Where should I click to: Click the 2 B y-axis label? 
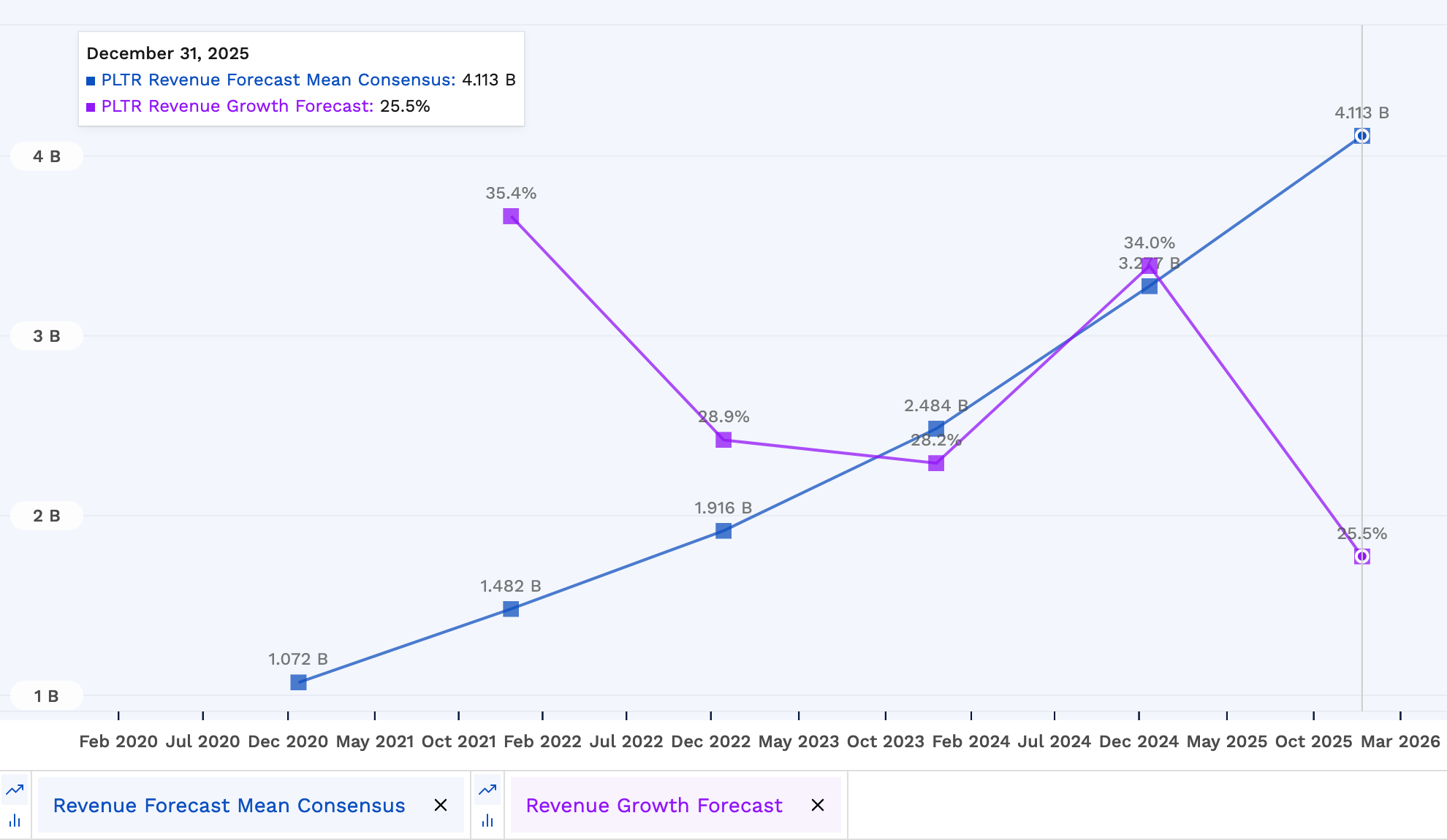point(47,516)
